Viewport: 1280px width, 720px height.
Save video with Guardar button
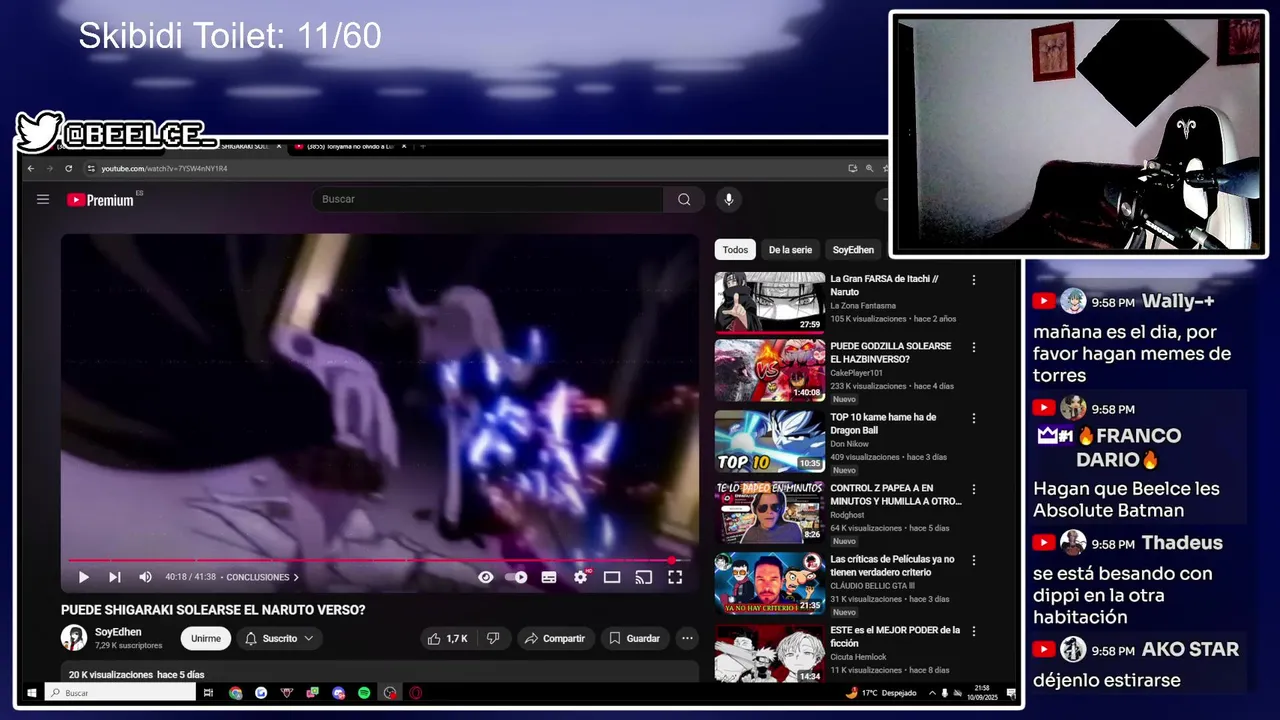[635, 638]
